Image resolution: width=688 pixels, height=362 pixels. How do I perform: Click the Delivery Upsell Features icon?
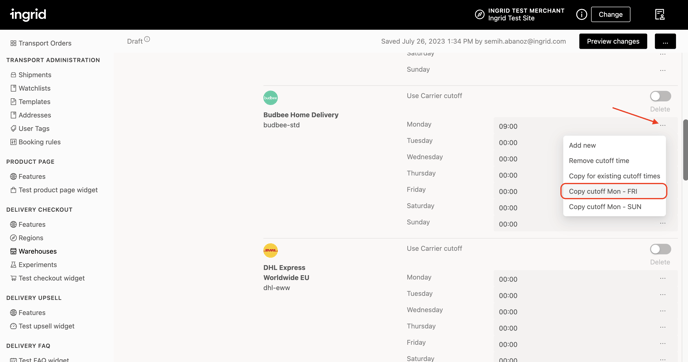point(13,312)
